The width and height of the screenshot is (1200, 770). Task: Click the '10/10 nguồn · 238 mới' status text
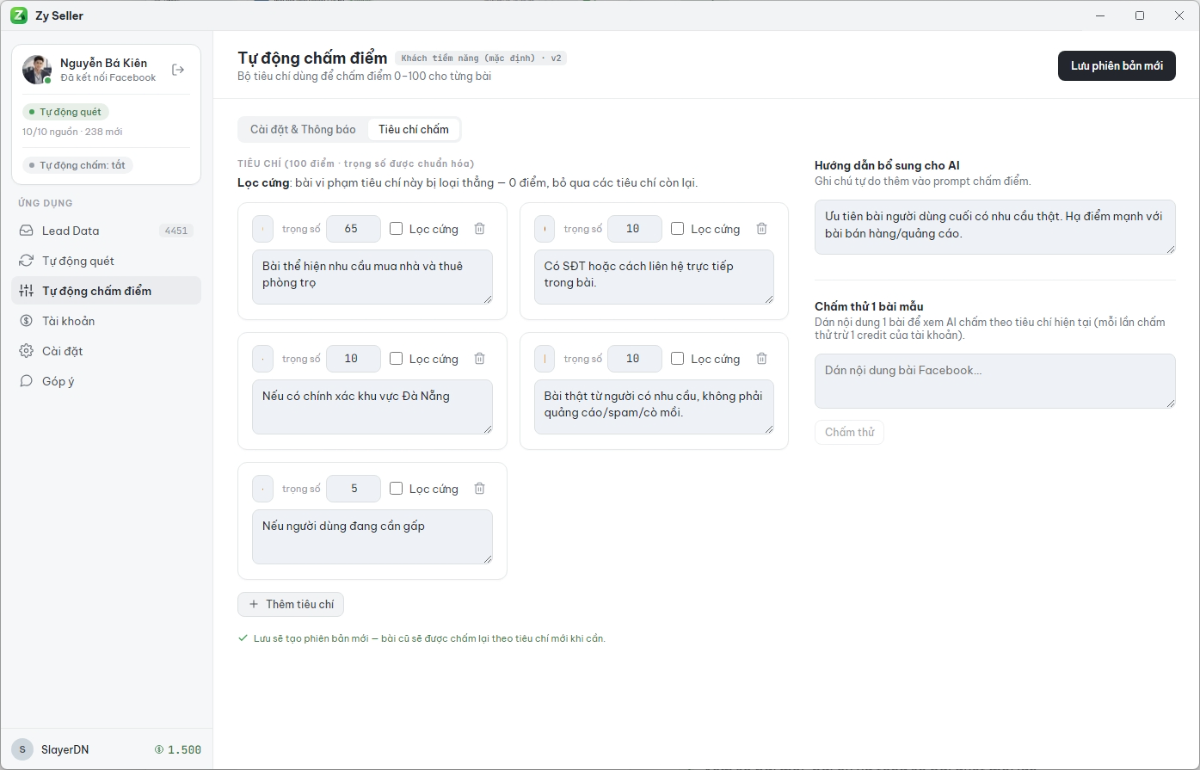coord(73,132)
